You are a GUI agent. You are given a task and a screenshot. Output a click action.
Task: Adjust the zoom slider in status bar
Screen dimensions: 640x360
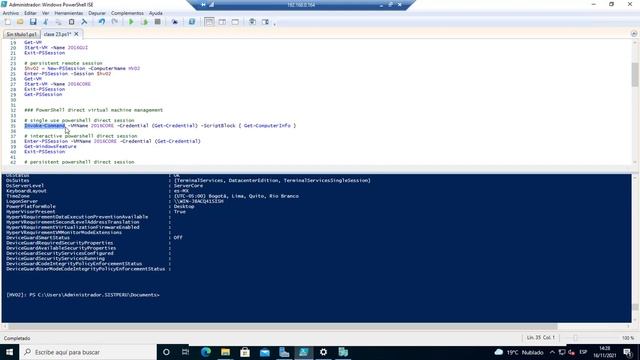click(x=575, y=338)
